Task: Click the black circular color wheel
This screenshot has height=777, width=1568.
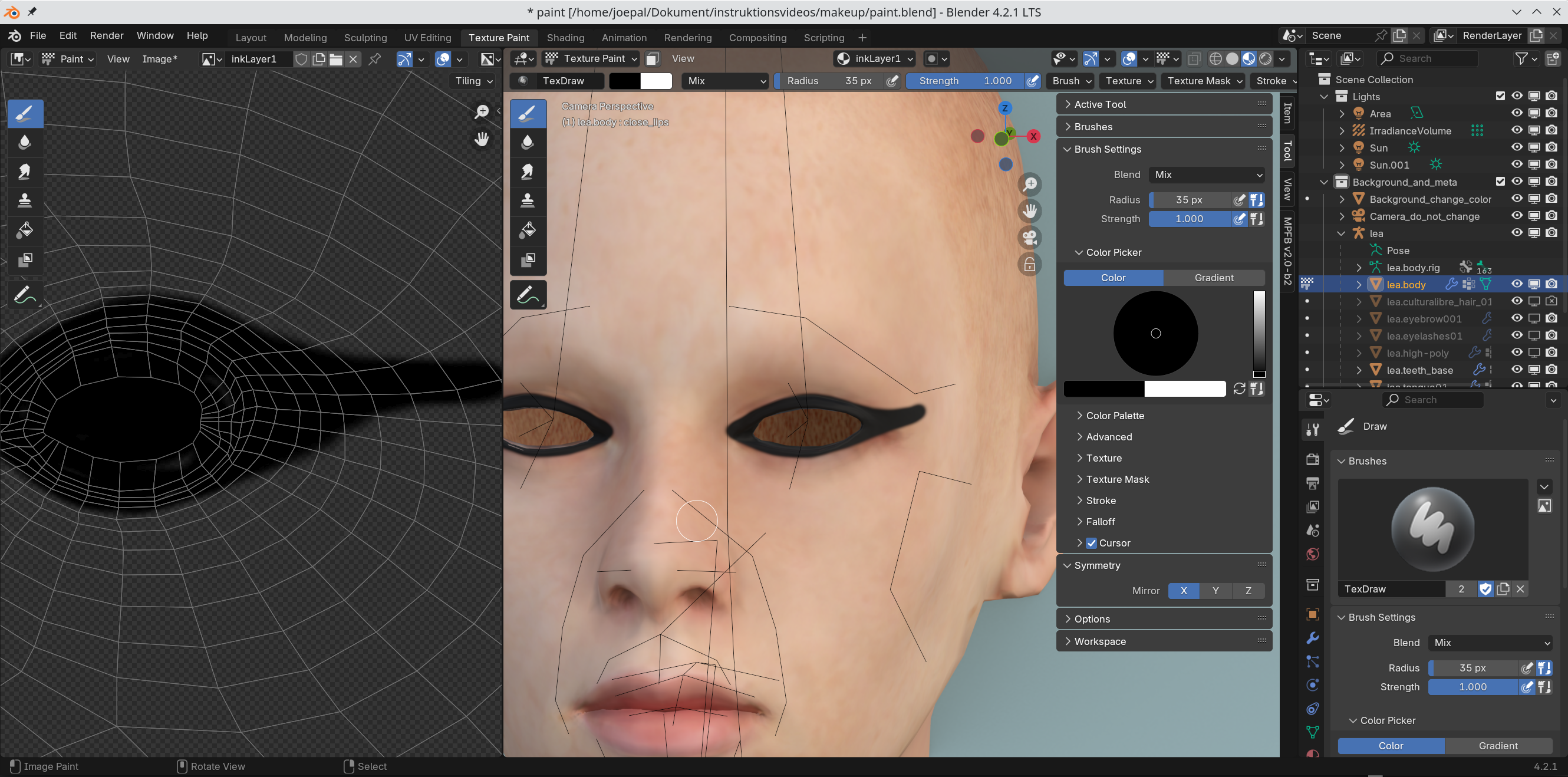Action: click(1155, 333)
